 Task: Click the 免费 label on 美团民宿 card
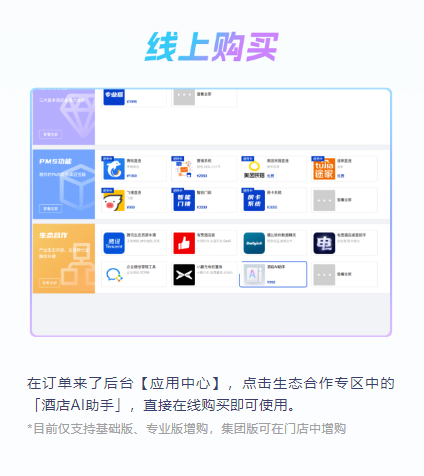[x=270, y=176]
